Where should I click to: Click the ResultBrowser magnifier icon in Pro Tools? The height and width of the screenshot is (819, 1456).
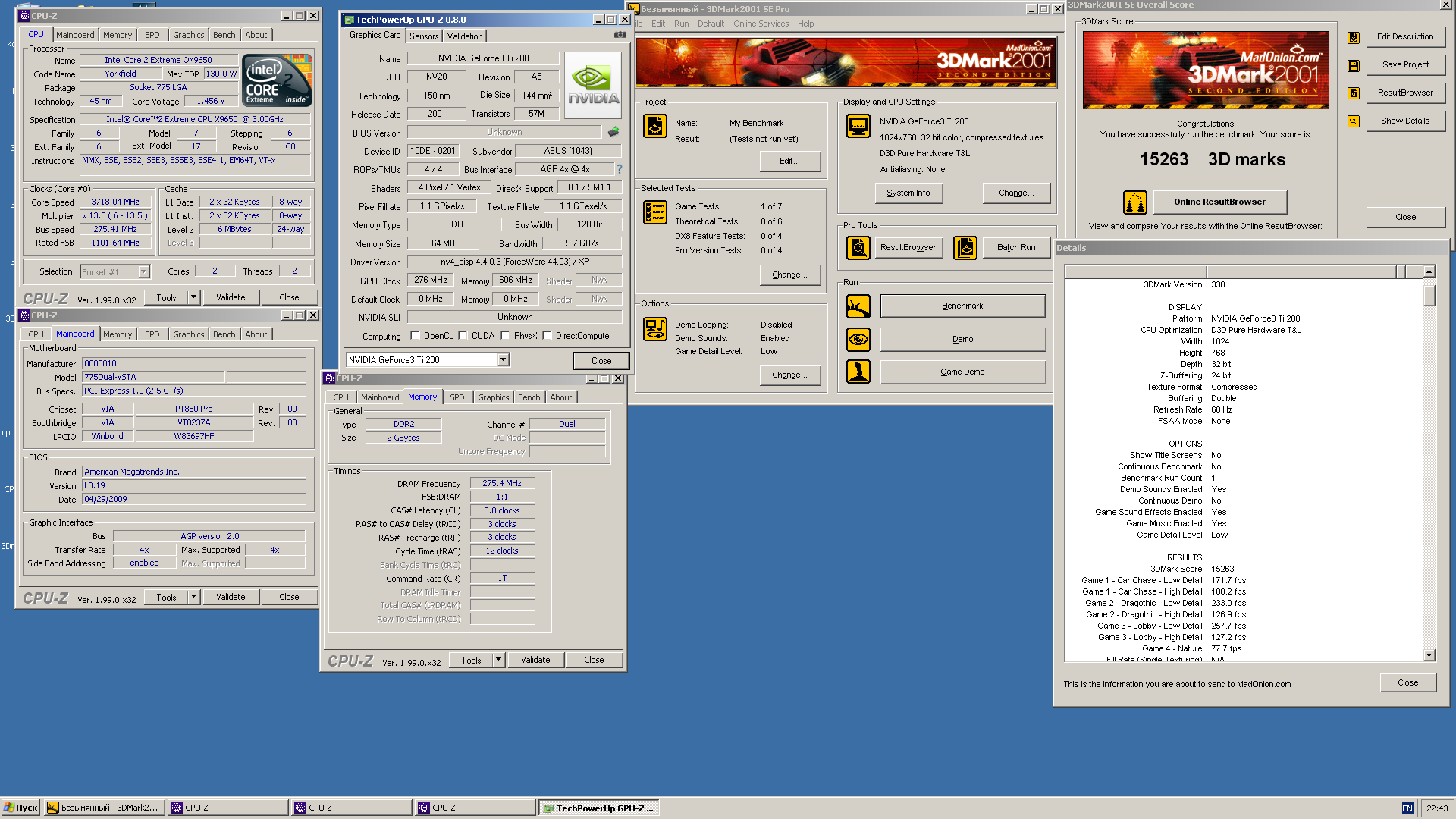click(858, 247)
